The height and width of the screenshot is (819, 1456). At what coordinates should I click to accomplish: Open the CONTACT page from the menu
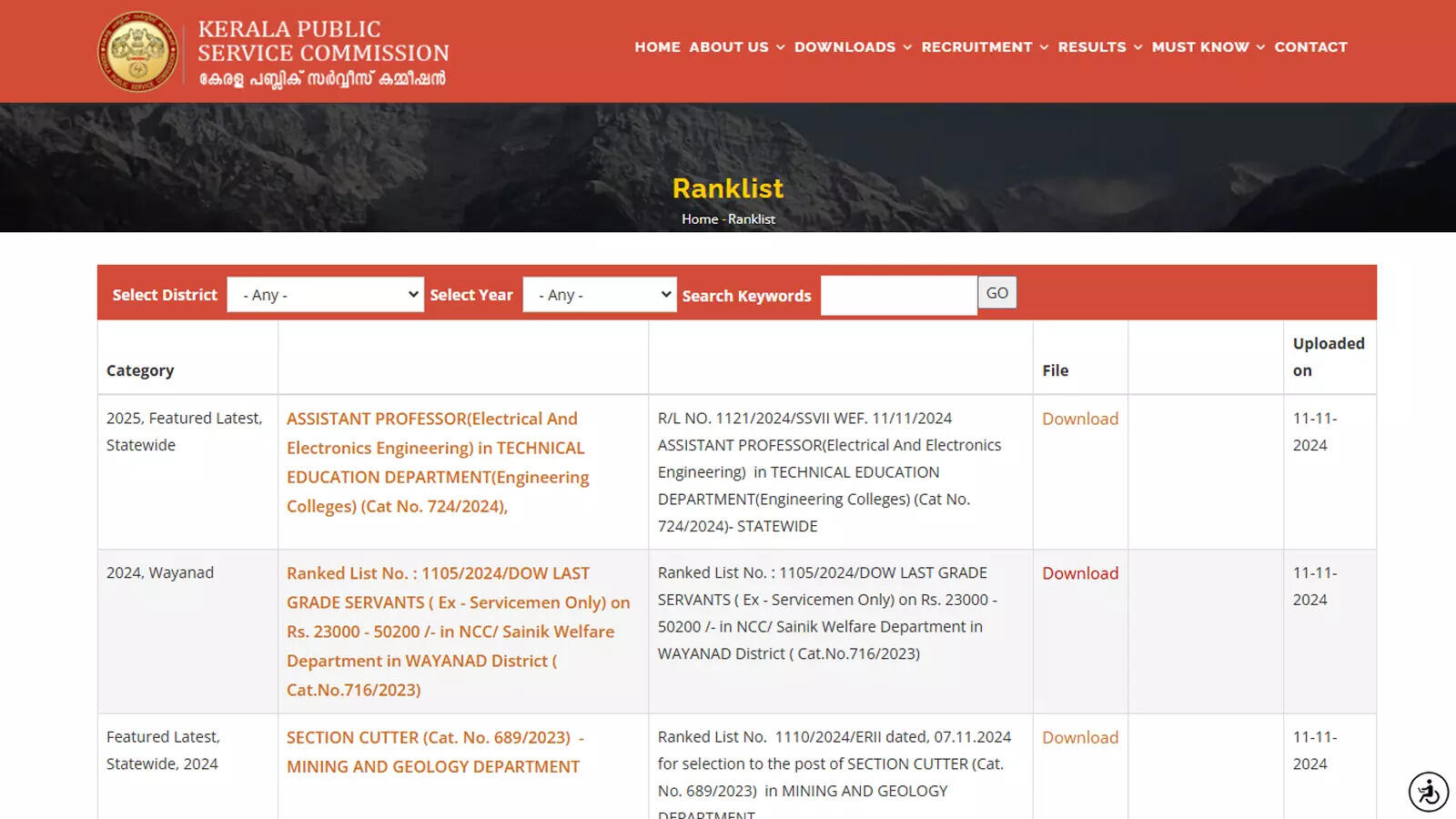[x=1310, y=47]
